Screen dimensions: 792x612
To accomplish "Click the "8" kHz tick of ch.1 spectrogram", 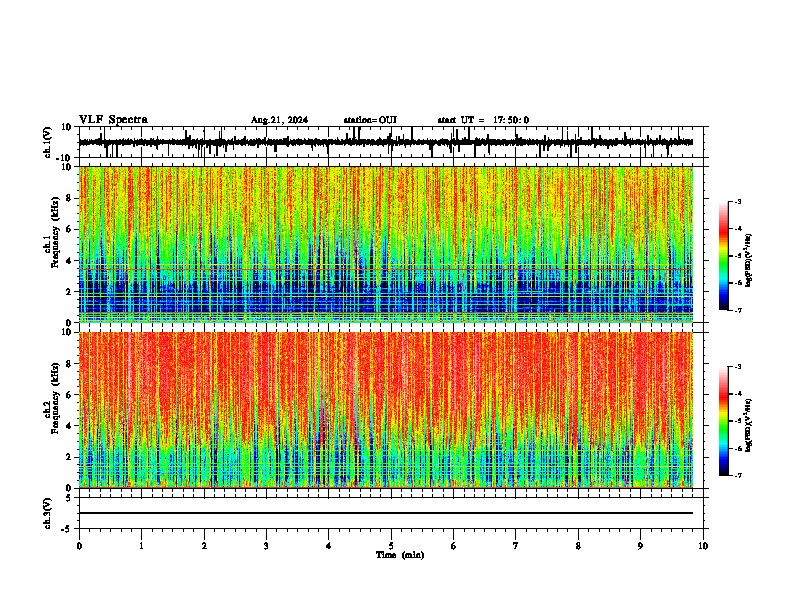I will click(70, 198).
